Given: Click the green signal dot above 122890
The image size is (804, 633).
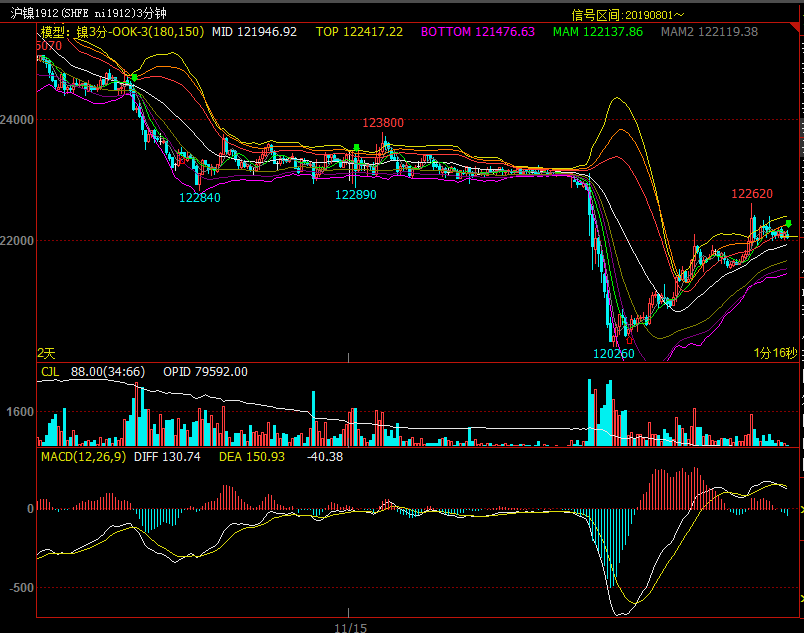Looking at the screenshot, I should click(356, 147).
